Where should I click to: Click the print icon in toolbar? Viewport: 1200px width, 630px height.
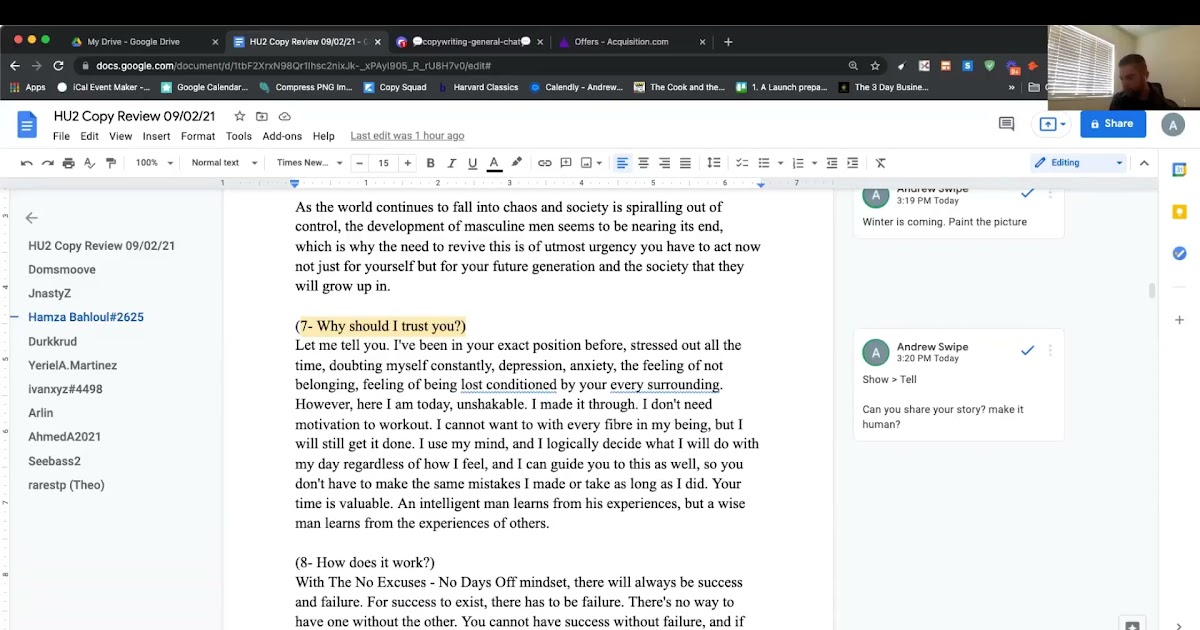[68, 163]
